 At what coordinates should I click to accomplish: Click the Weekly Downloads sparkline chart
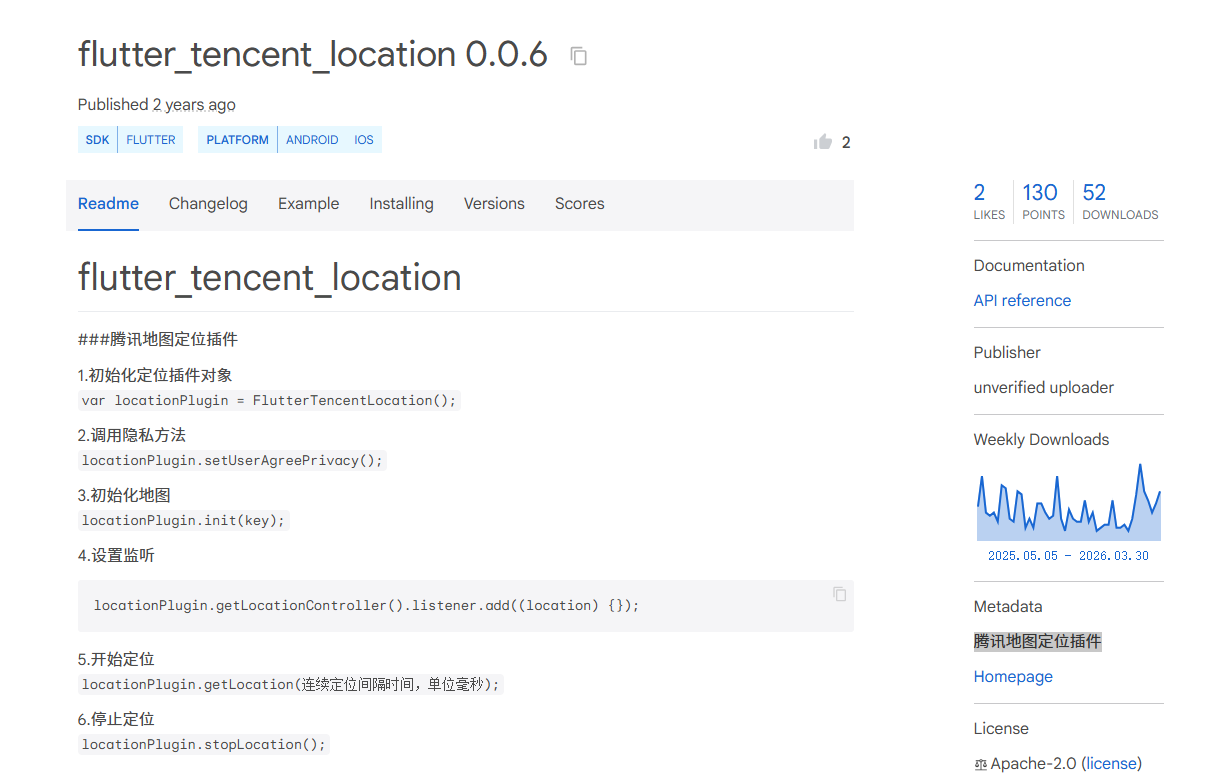tap(1068, 502)
